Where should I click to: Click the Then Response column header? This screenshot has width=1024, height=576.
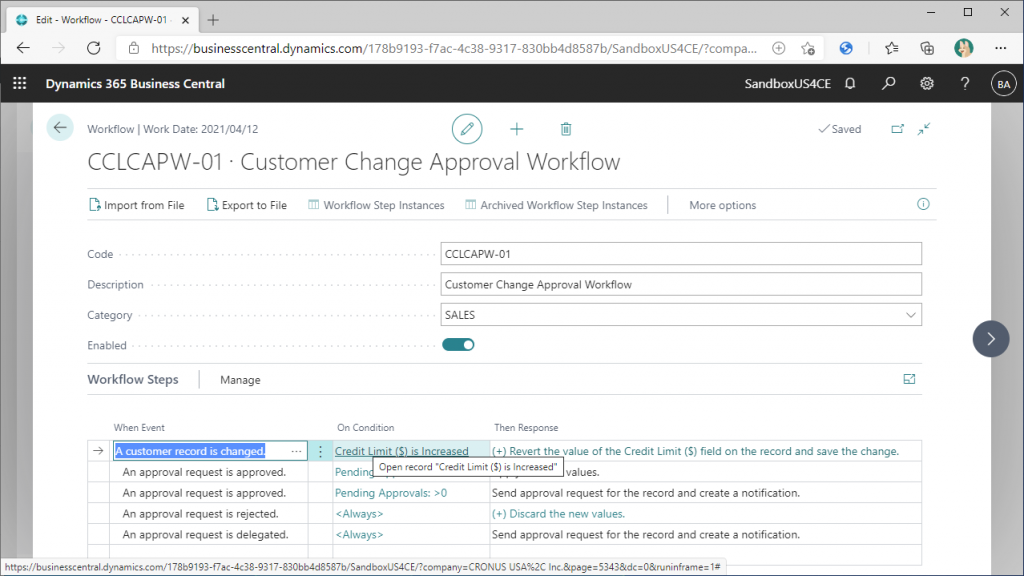[526, 428]
